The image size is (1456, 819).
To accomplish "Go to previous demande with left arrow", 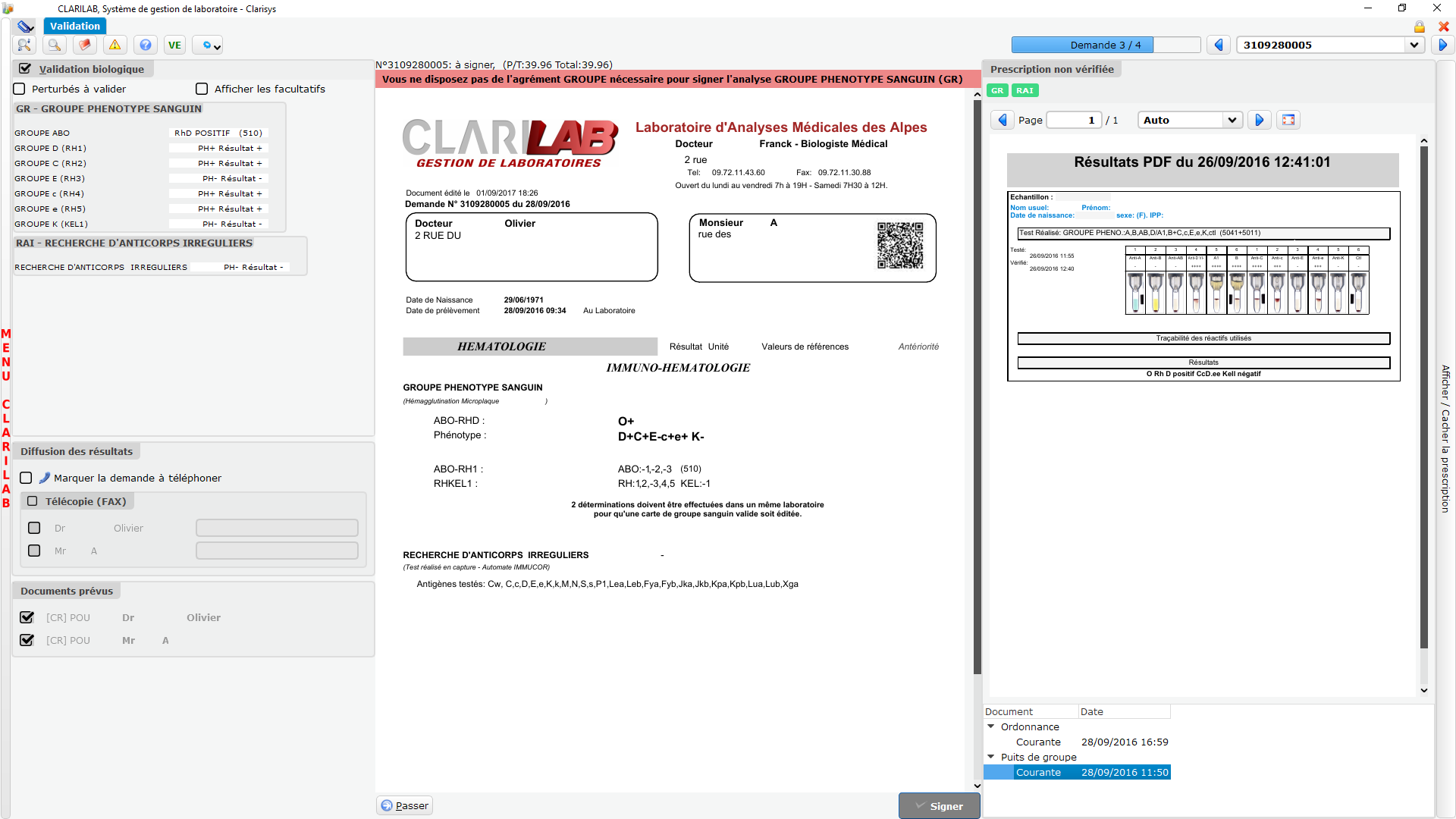I will click(1219, 45).
